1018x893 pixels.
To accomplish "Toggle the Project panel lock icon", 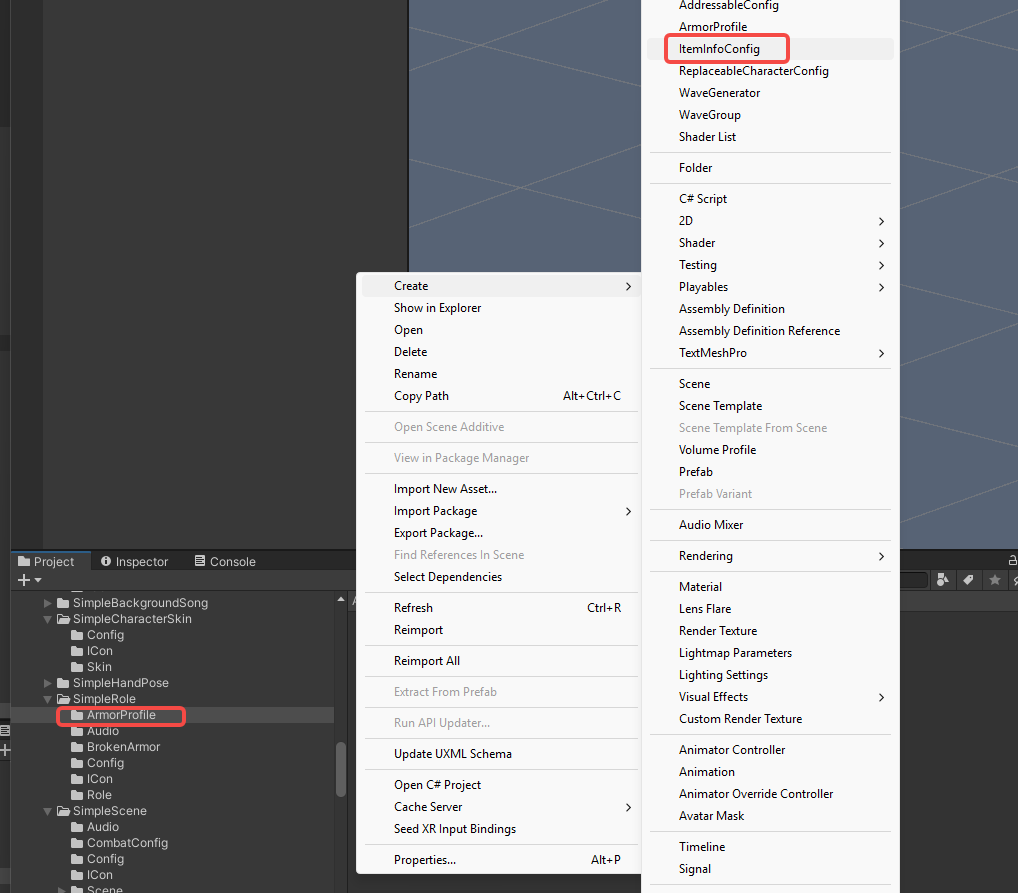I will pos(1012,560).
